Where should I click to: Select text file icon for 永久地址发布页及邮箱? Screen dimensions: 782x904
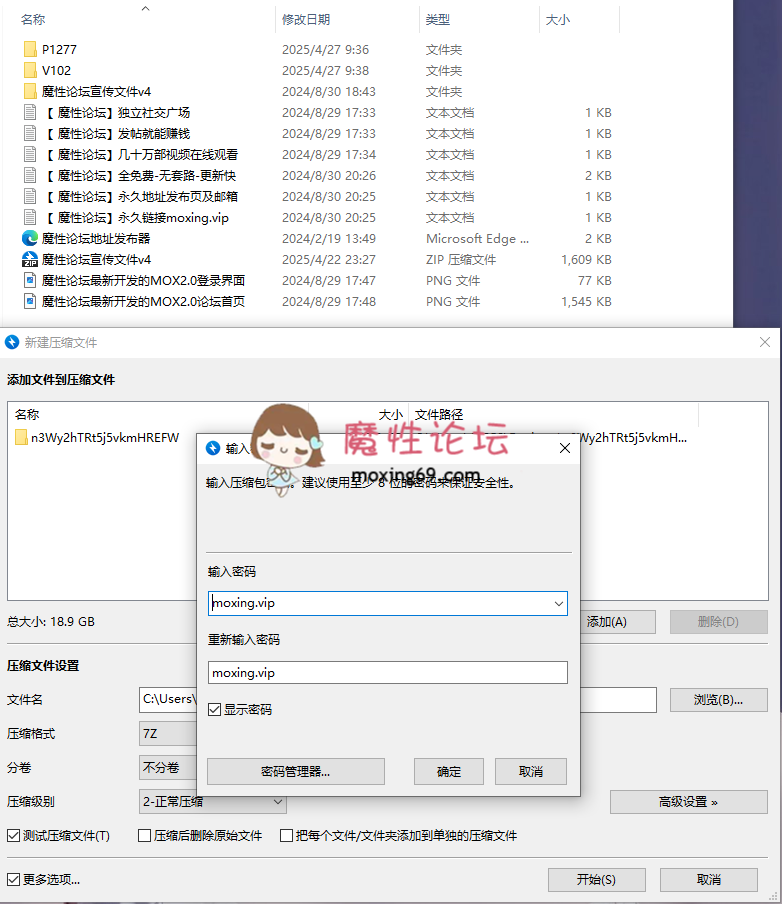(30, 197)
